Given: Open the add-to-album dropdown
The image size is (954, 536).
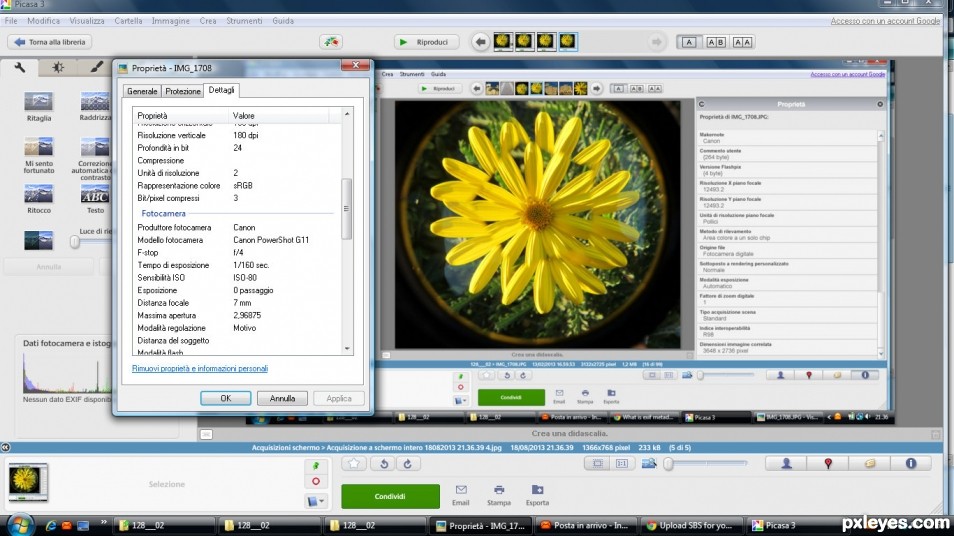Looking at the screenshot, I should [x=316, y=501].
